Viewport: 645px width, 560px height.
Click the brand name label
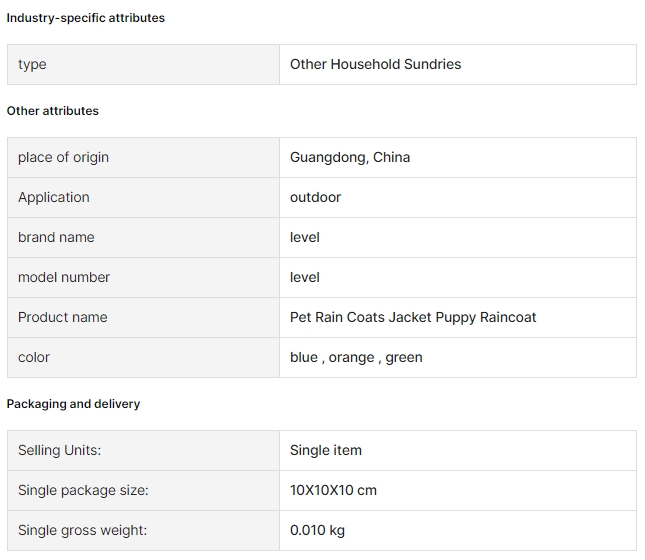pos(56,237)
